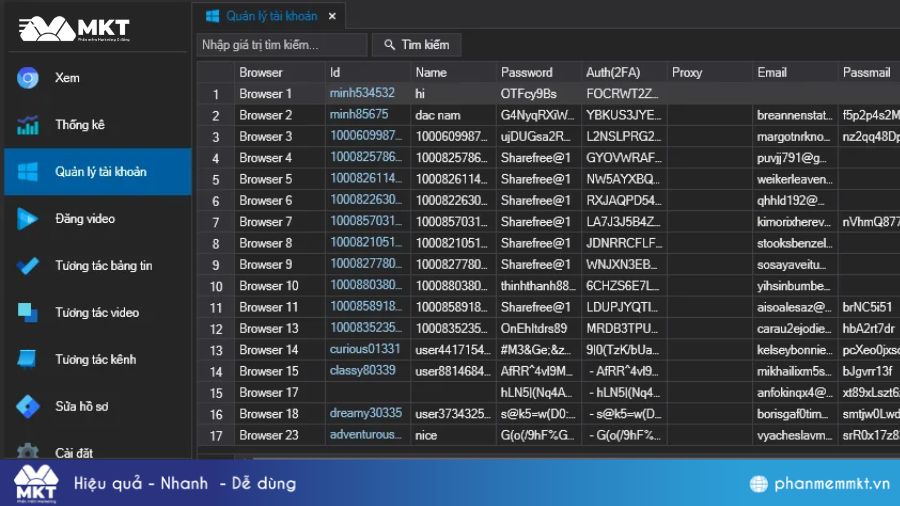Click the Tìm kiếm search button
The height and width of the screenshot is (506, 900).
[417, 45]
